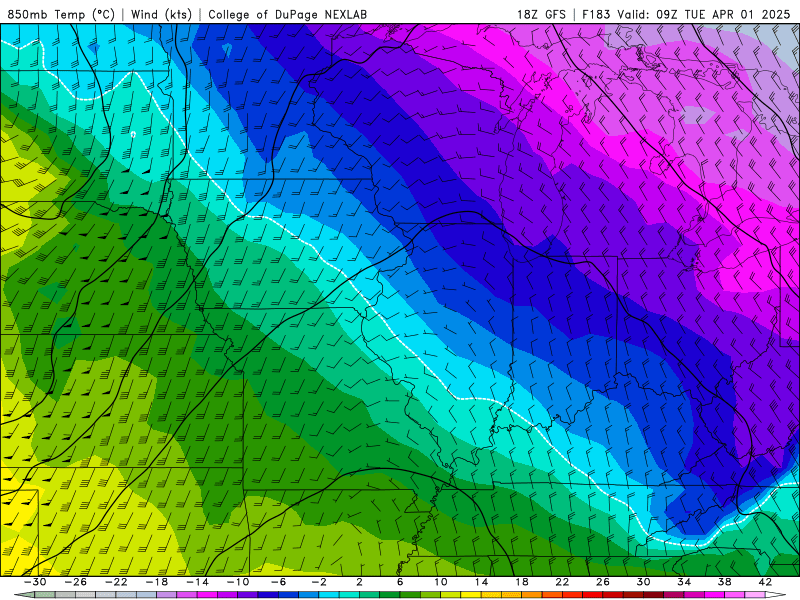Click the -30 color scale label
This screenshot has height=600, width=800.
tap(35, 582)
